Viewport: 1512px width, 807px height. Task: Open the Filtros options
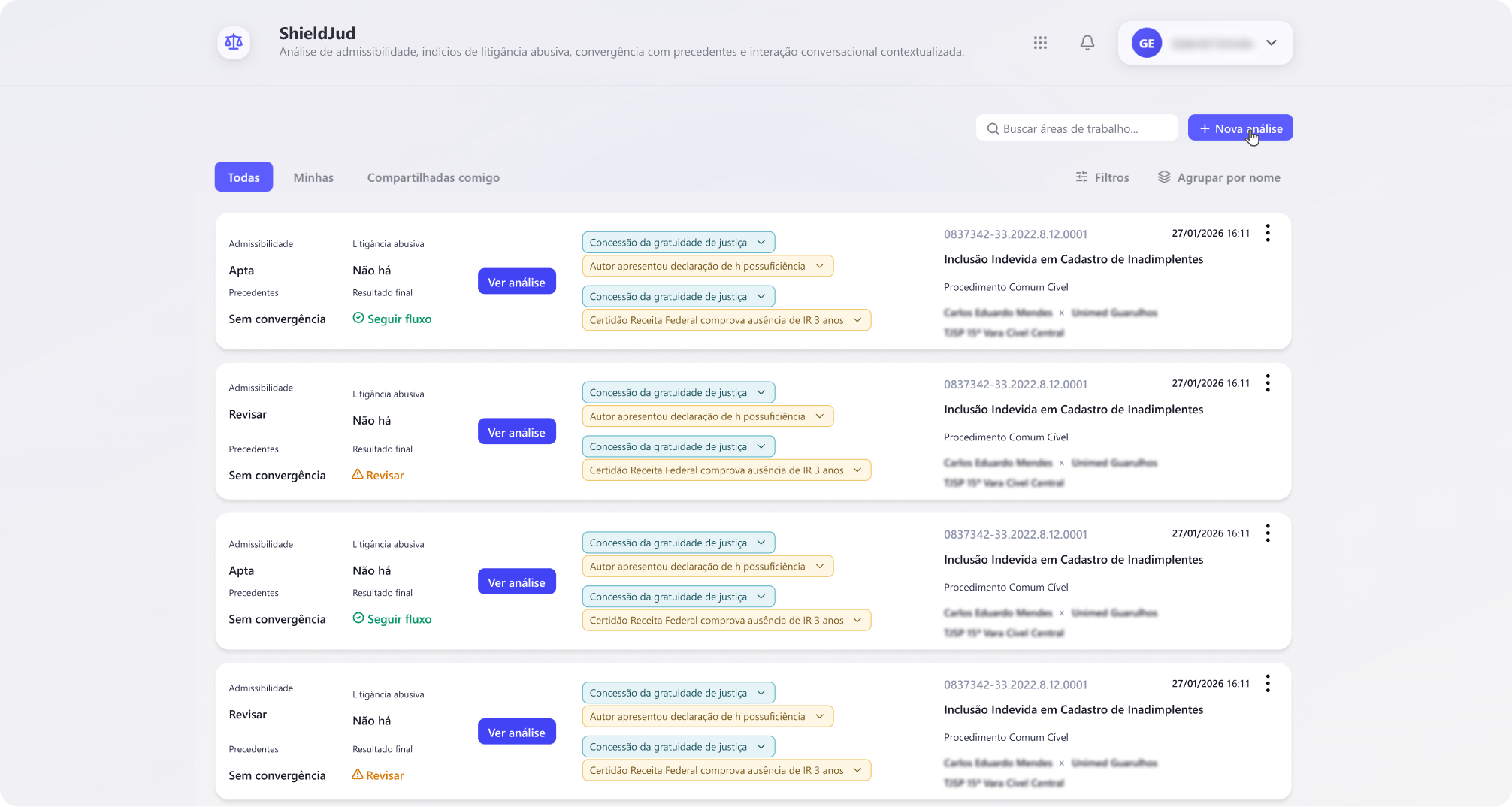(1102, 177)
